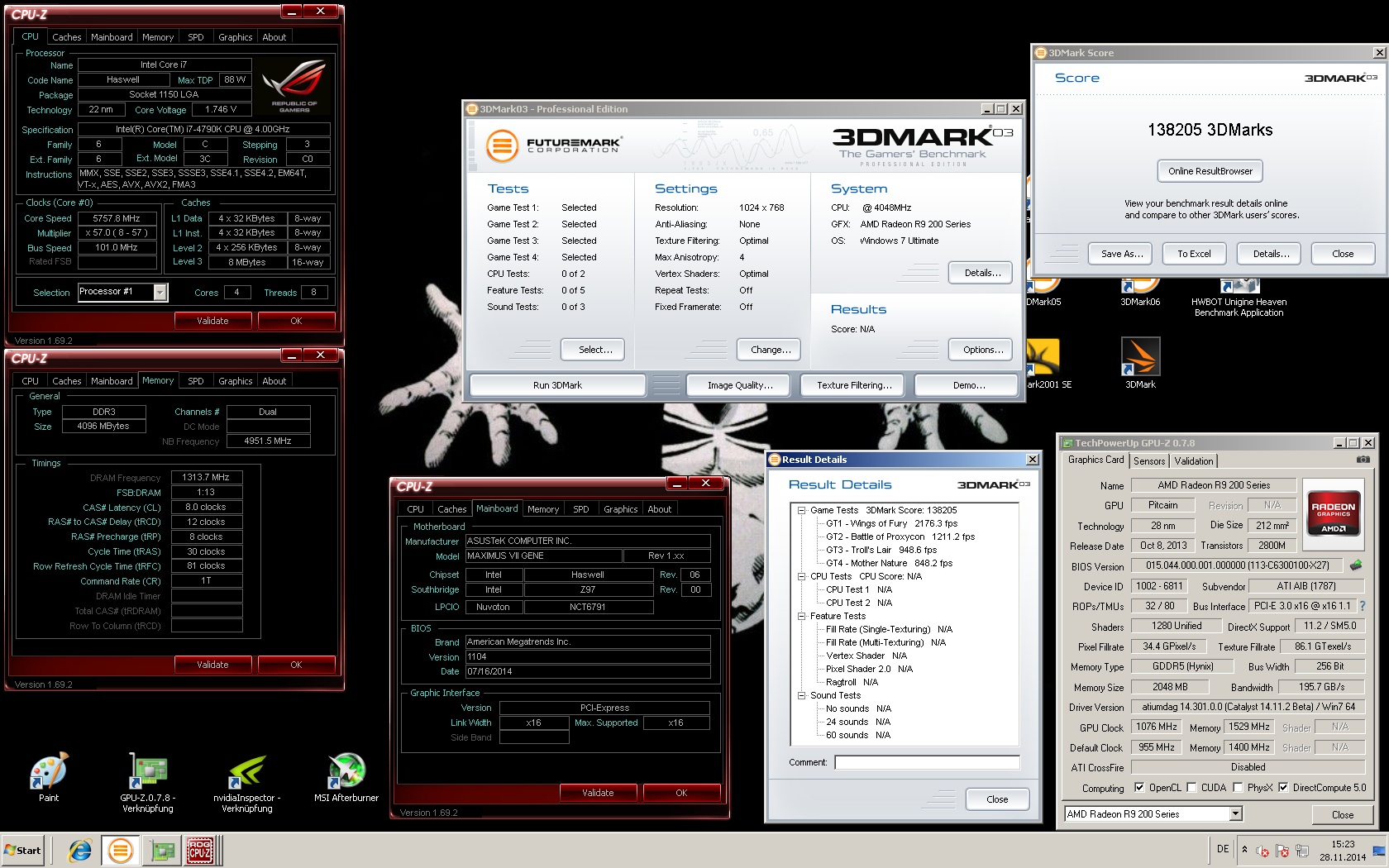Click the Bus Interface question mark icon
This screenshot has height=868, width=1389.
(x=1363, y=606)
